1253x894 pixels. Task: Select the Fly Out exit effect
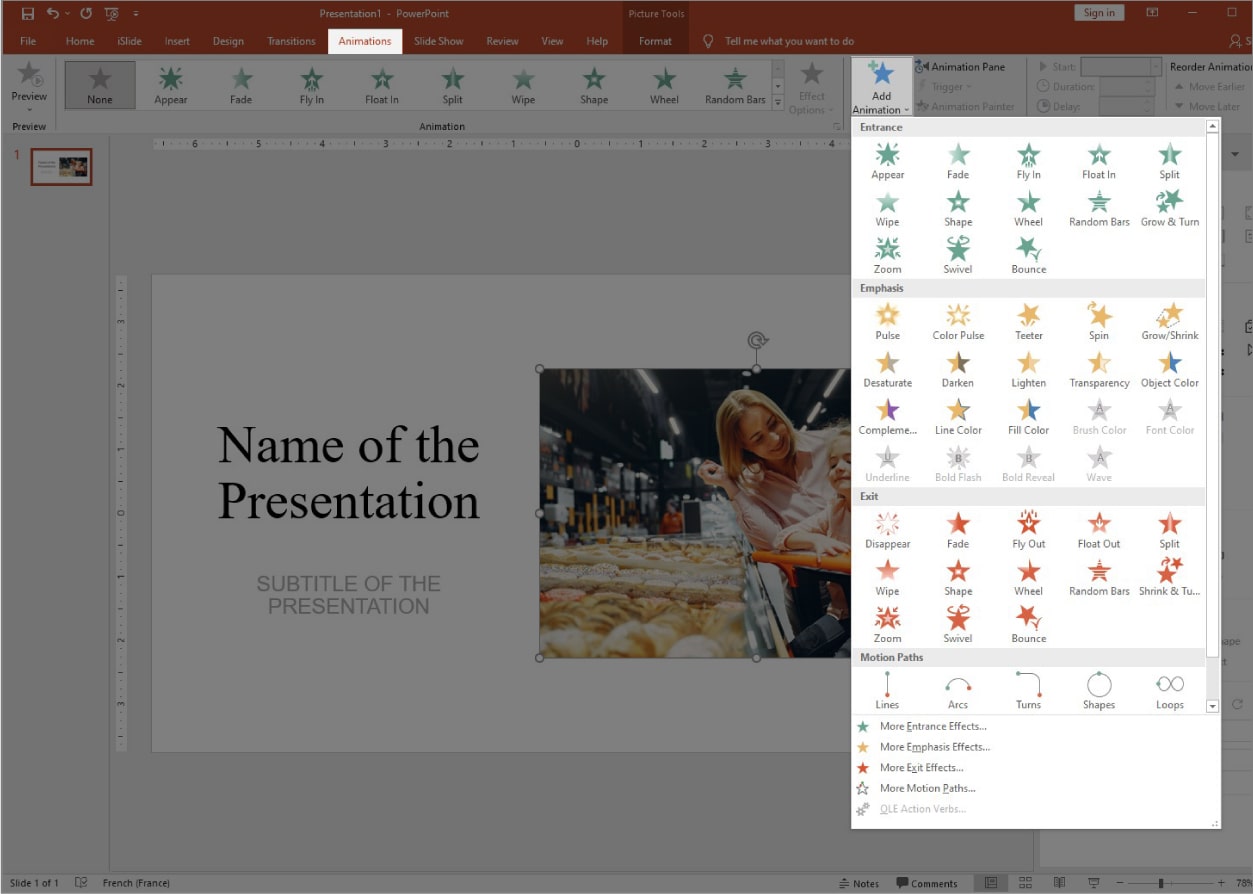tap(1028, 530)
